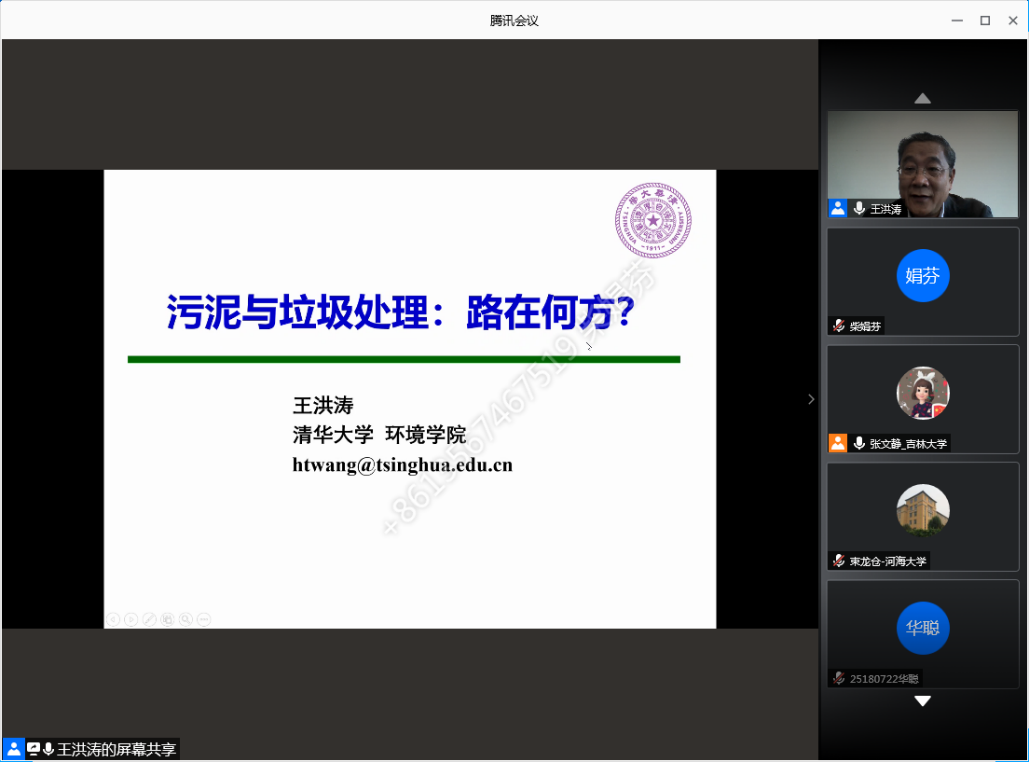Click the email htwang@tsinghua.edu.cn on slide
The width and height of the screenshot is (1029, 762).
[x=402, y=465]
